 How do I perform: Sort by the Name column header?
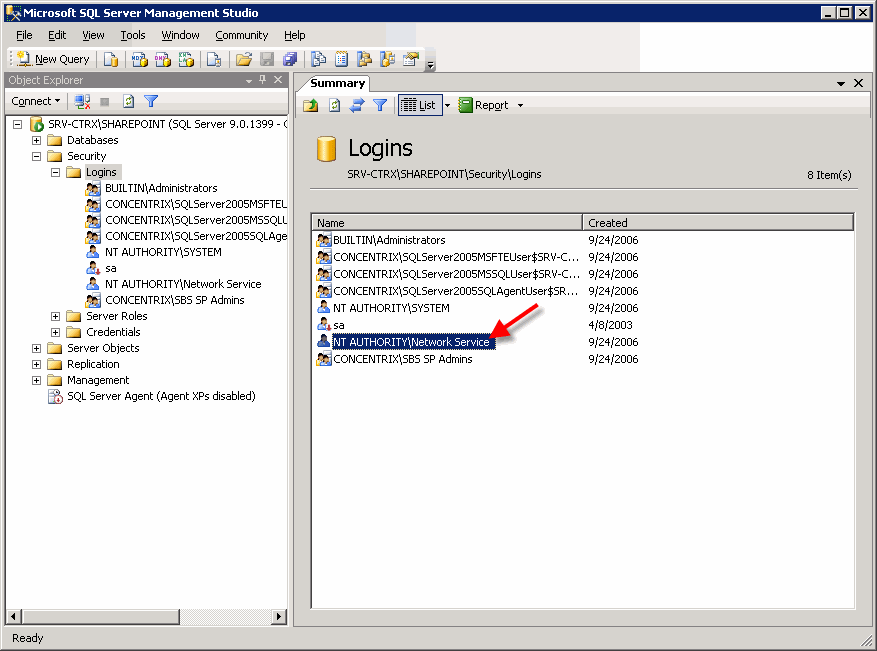pyautogui.click(x=446, y=223)
